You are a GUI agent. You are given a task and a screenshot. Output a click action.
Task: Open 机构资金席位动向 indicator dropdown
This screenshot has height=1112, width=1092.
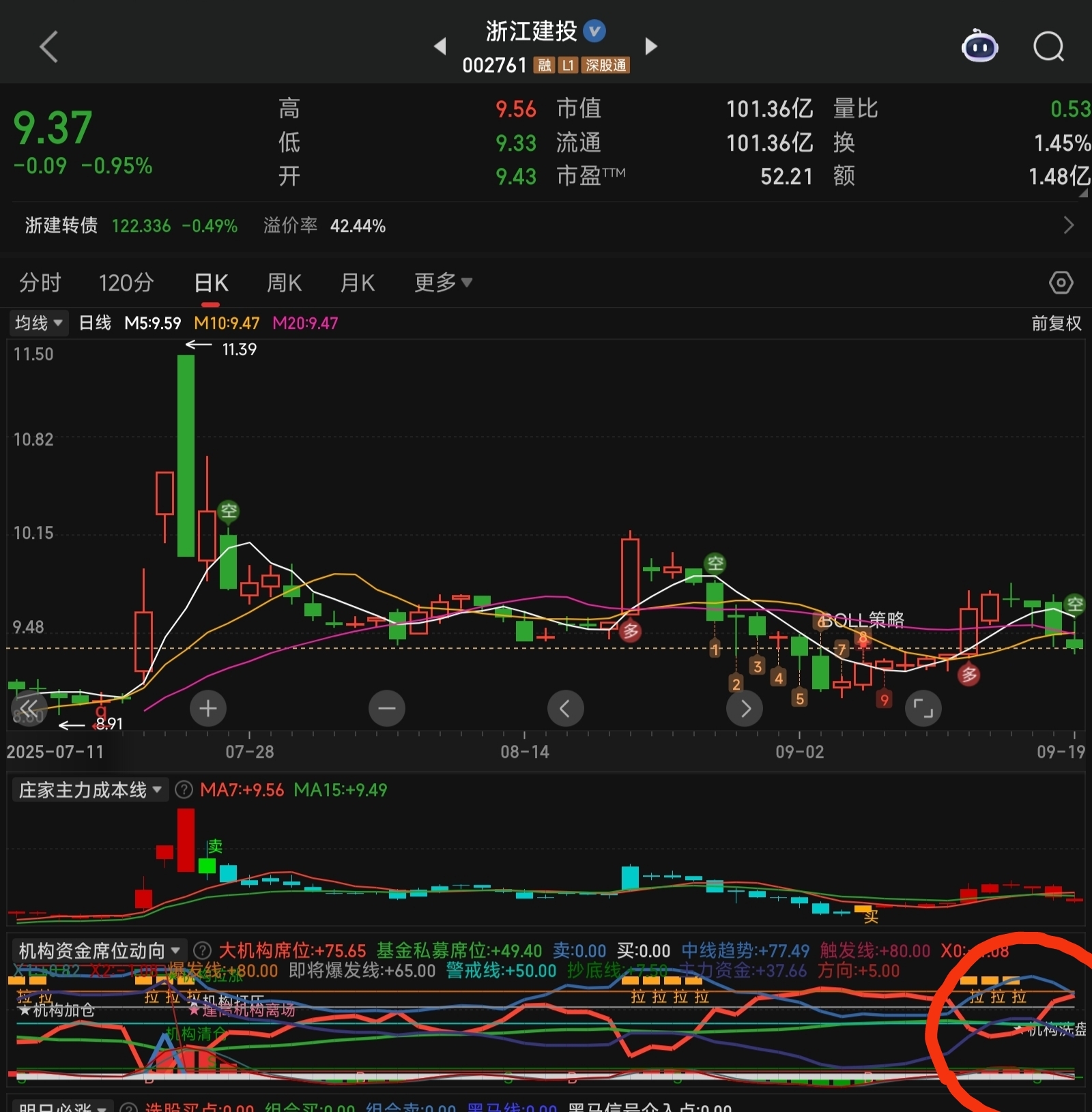coord(99,950)
